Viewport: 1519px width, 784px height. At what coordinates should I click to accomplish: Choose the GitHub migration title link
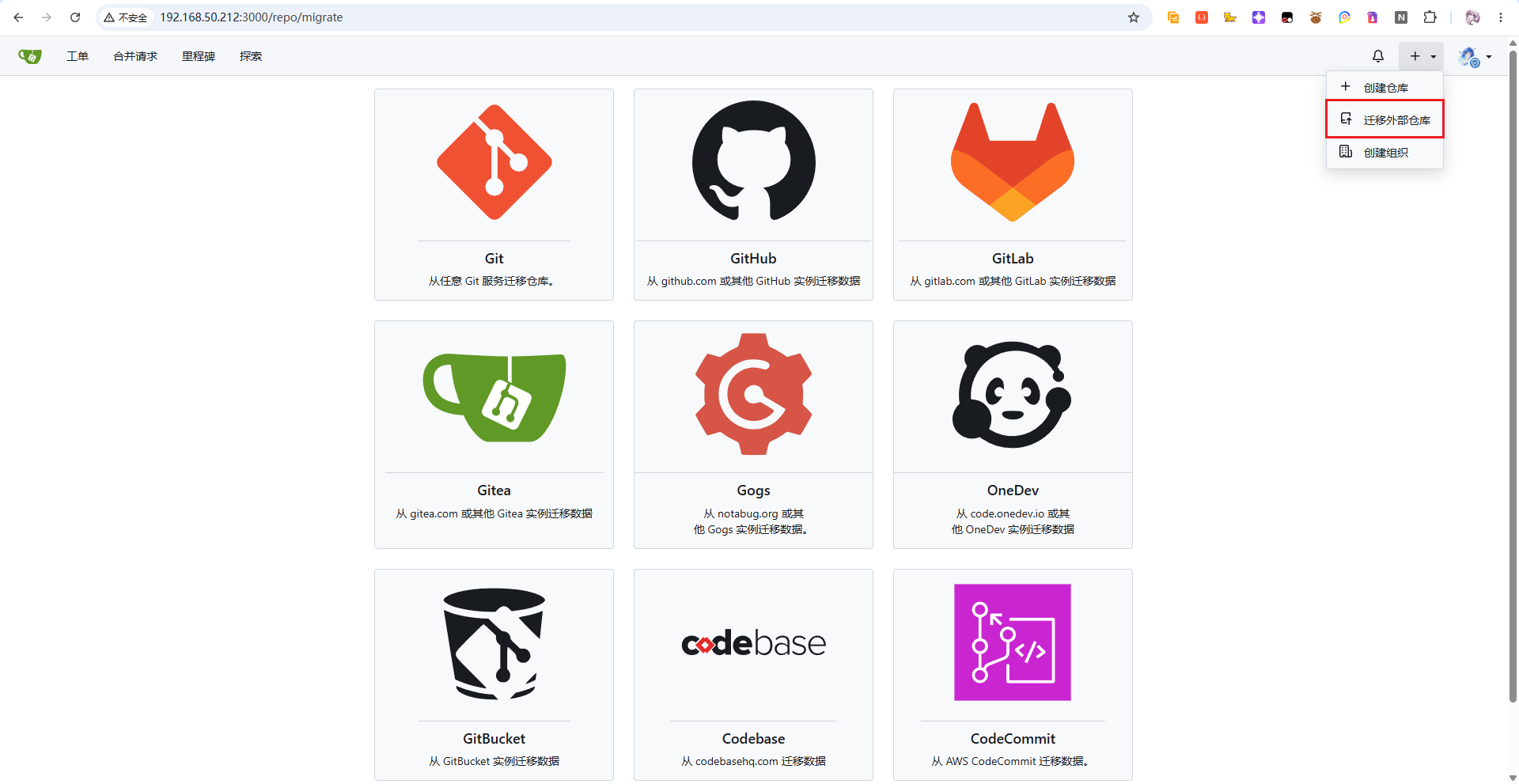pyautogui.click(x=754, y=259)
